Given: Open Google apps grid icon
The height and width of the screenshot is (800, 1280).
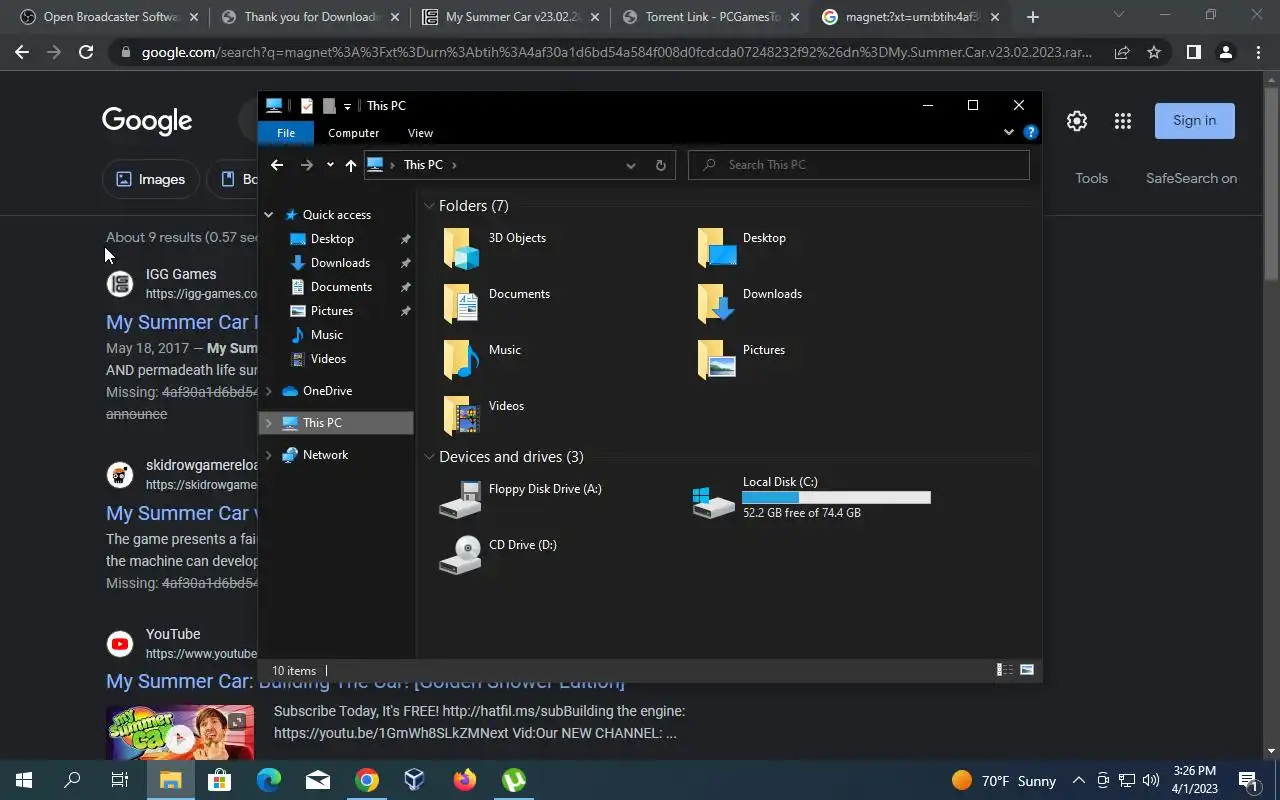Looking at the screenshot, I should (1123, 121).
